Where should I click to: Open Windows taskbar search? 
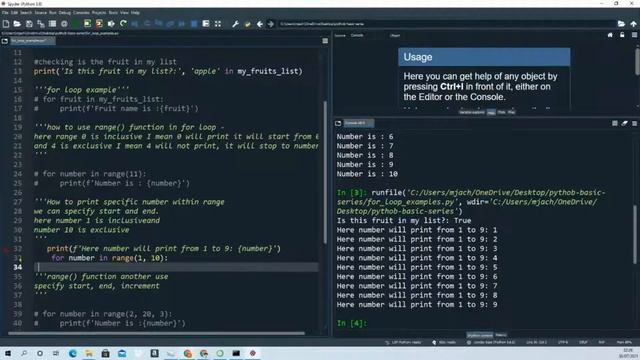coord(24,353)
